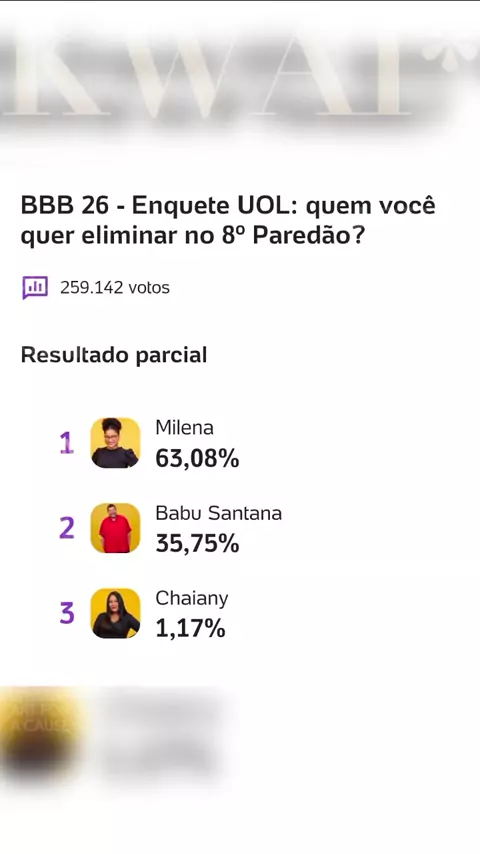Click the 63,08% result
This screenshot has height=854, width=480.
(197, 459)
